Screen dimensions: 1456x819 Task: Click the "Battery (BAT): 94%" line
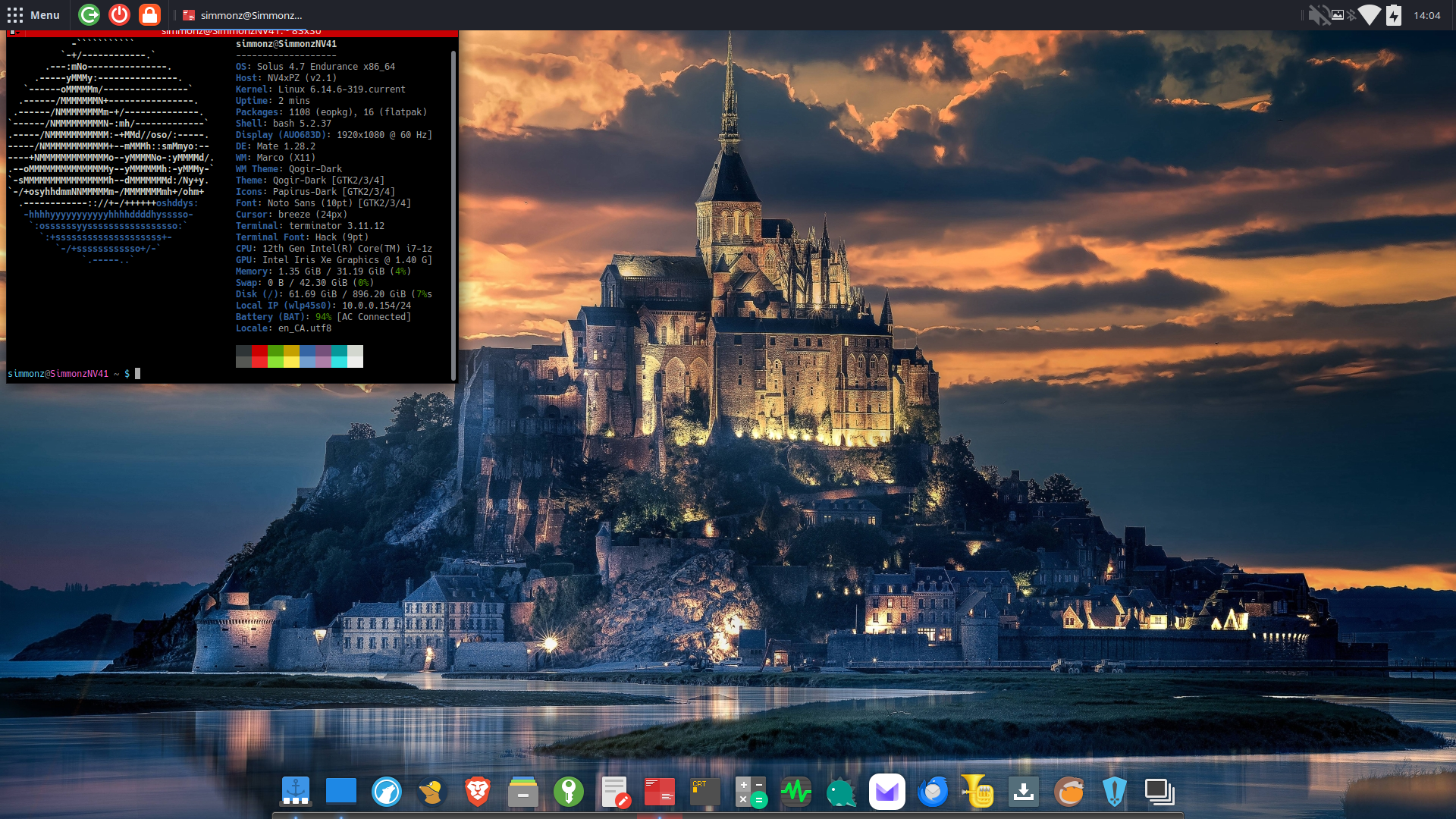coord(323,317)
